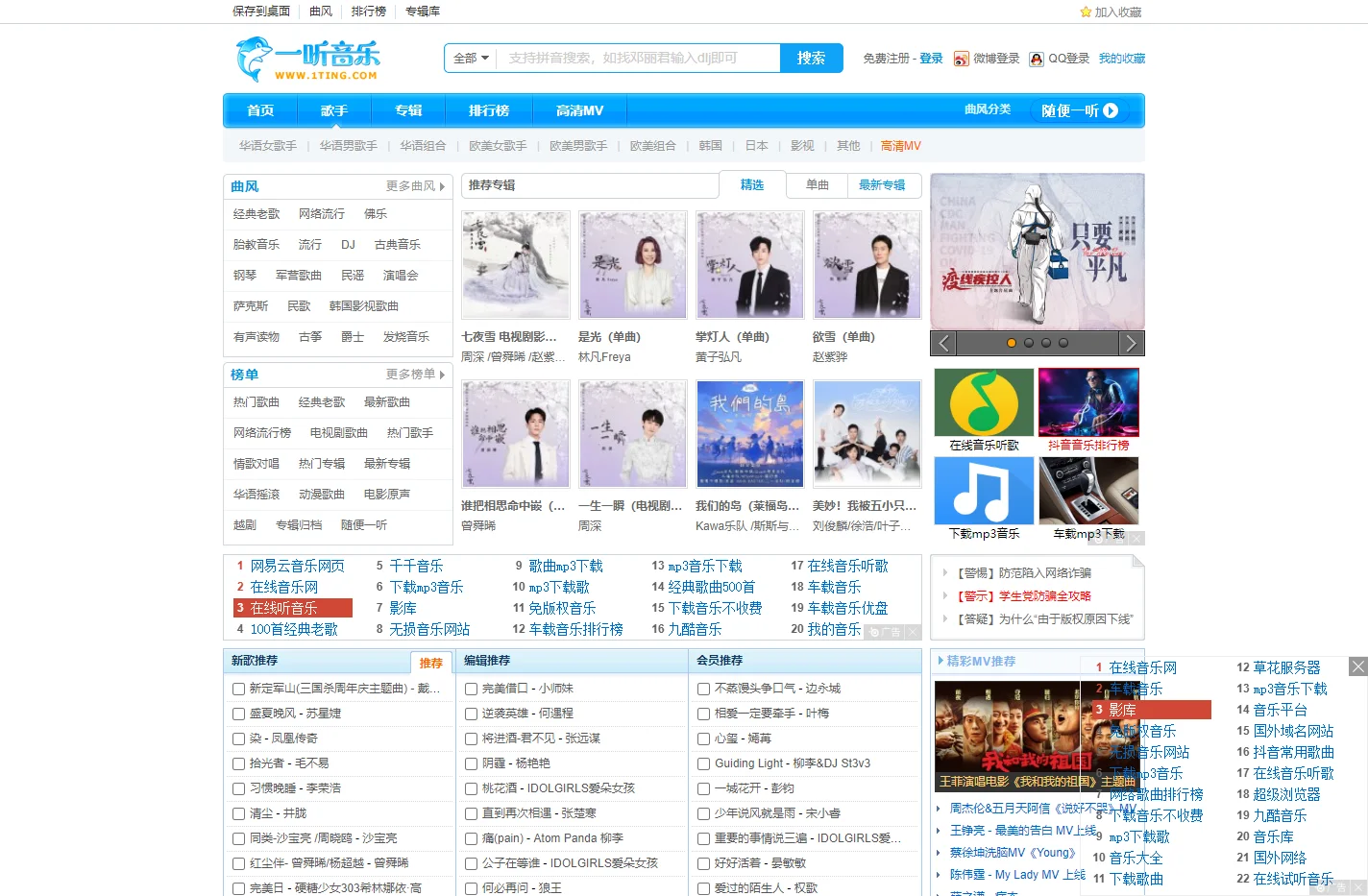
Task: Expand 更多曲风 list
Action: 415,186
